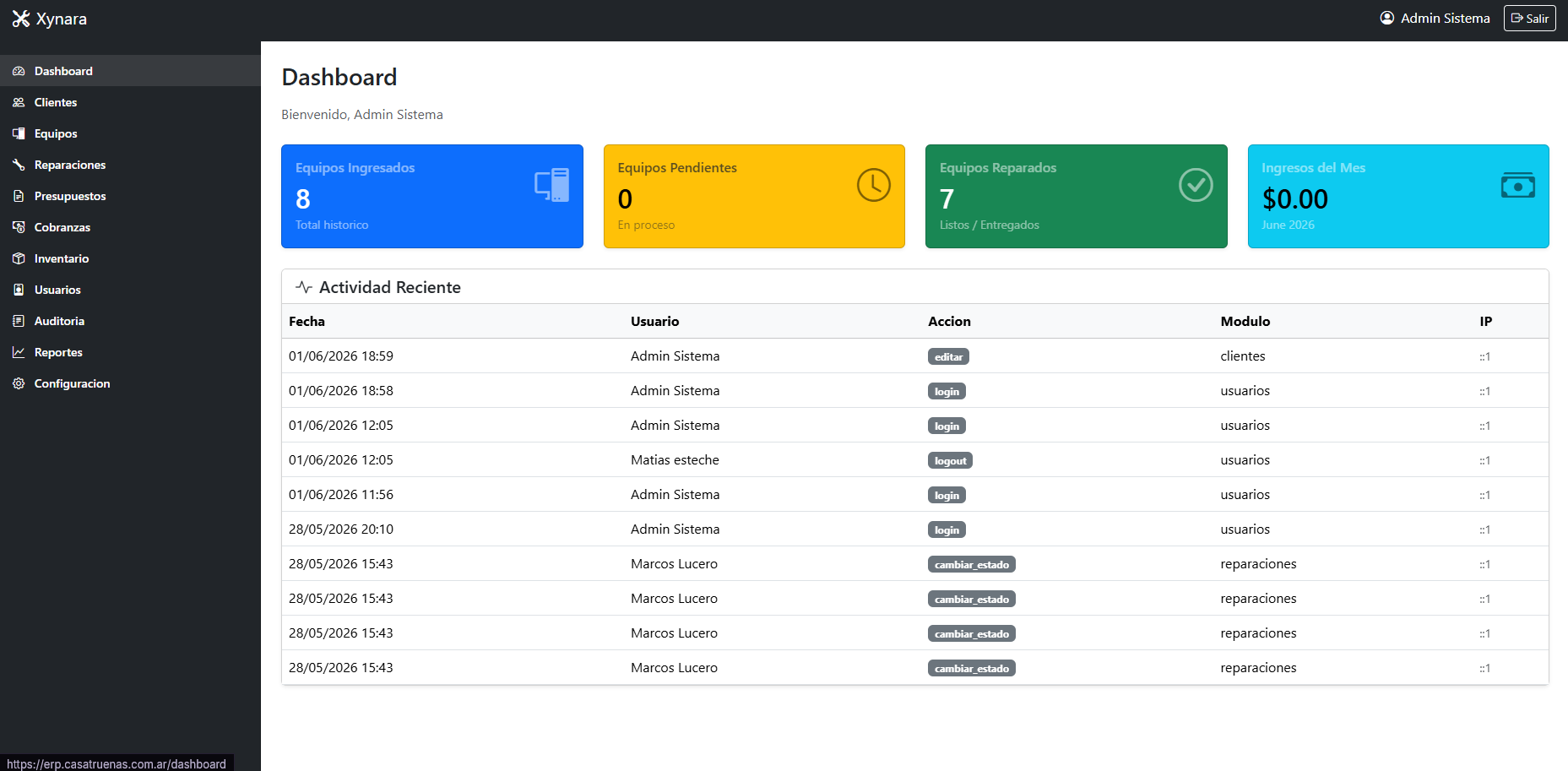Click the Salir logout button

tap(1529, 18)
